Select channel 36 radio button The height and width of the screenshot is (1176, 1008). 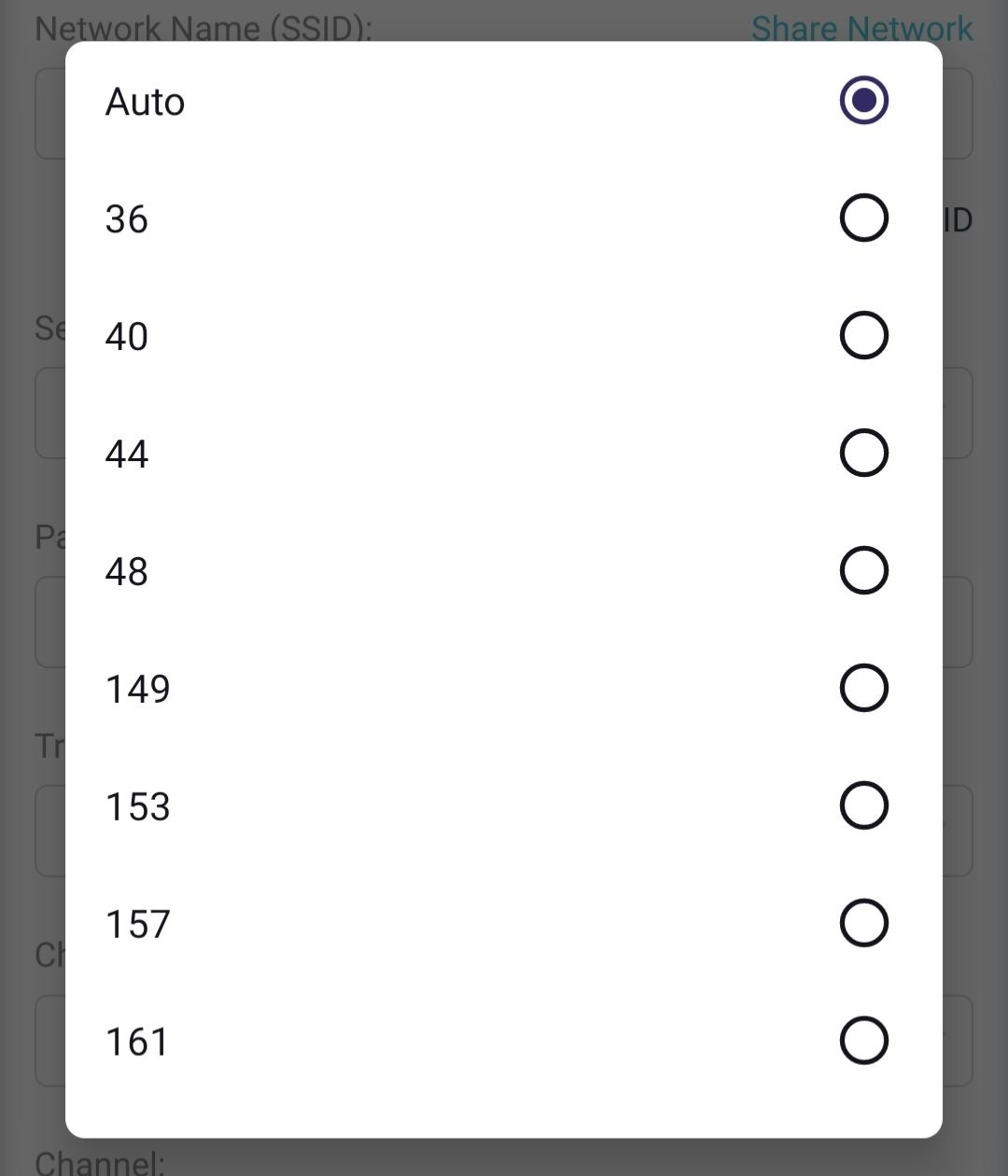863,217
